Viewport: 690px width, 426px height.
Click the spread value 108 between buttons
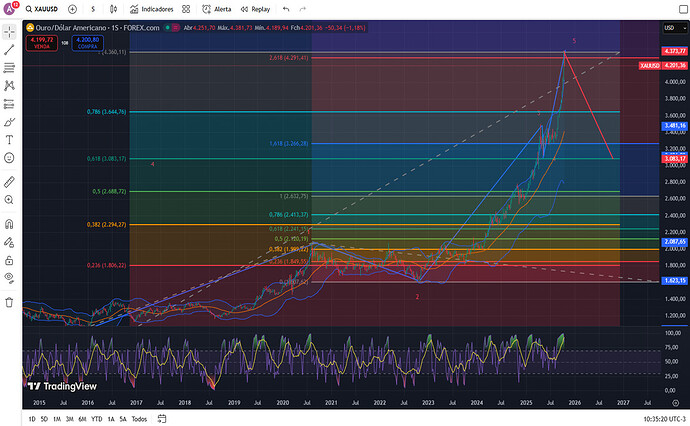pos(65,43)
